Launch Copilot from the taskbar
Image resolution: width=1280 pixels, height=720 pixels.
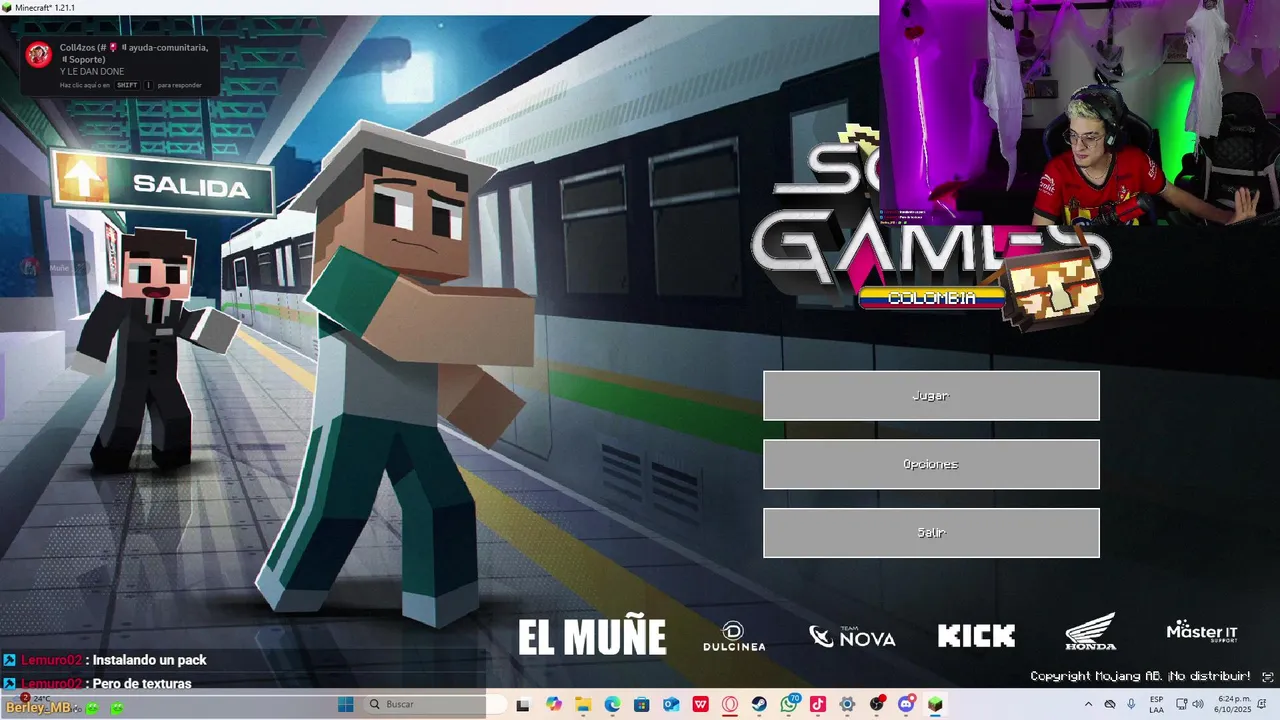[554, 705]
